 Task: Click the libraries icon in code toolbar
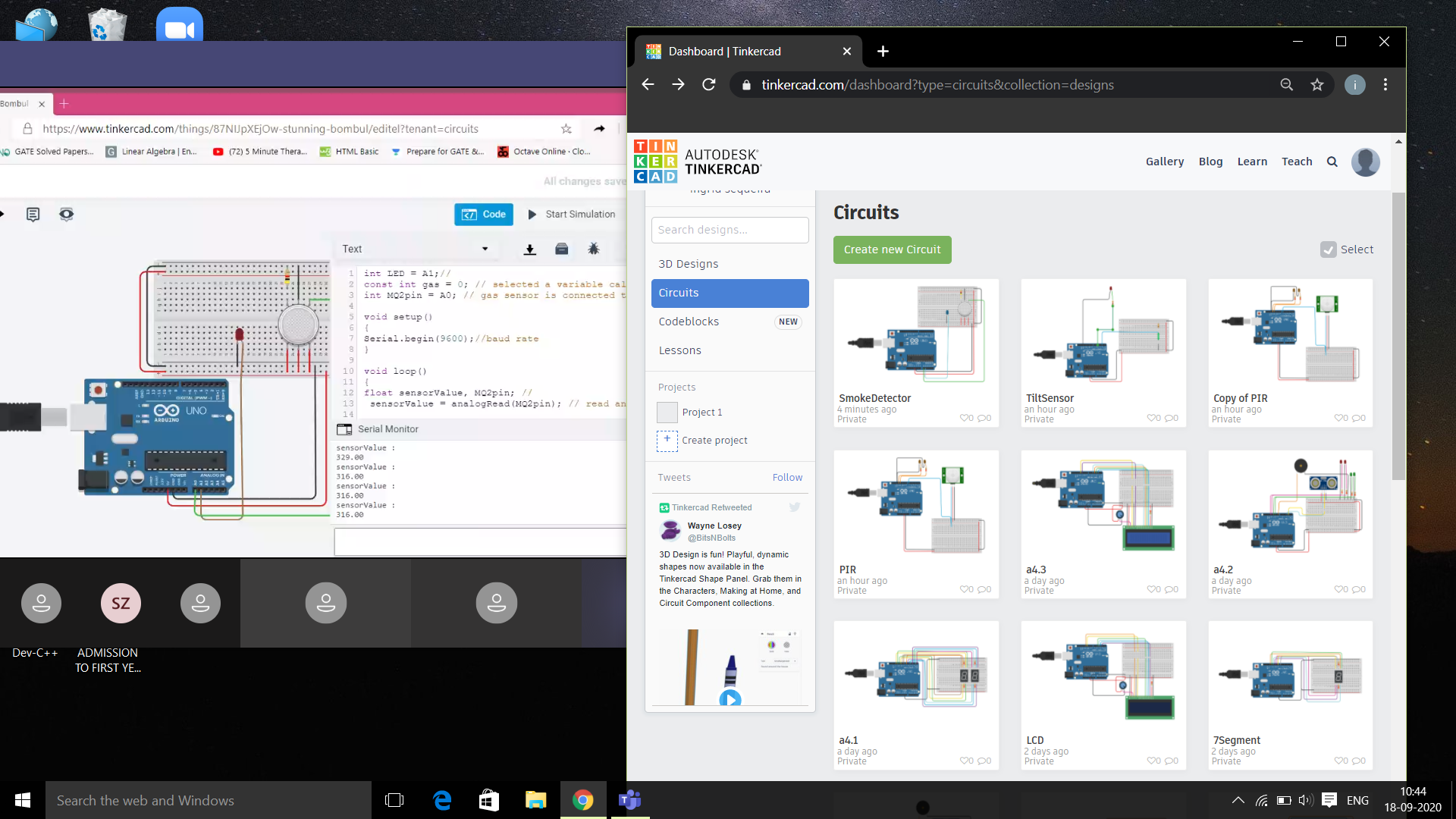pos(562,249)
